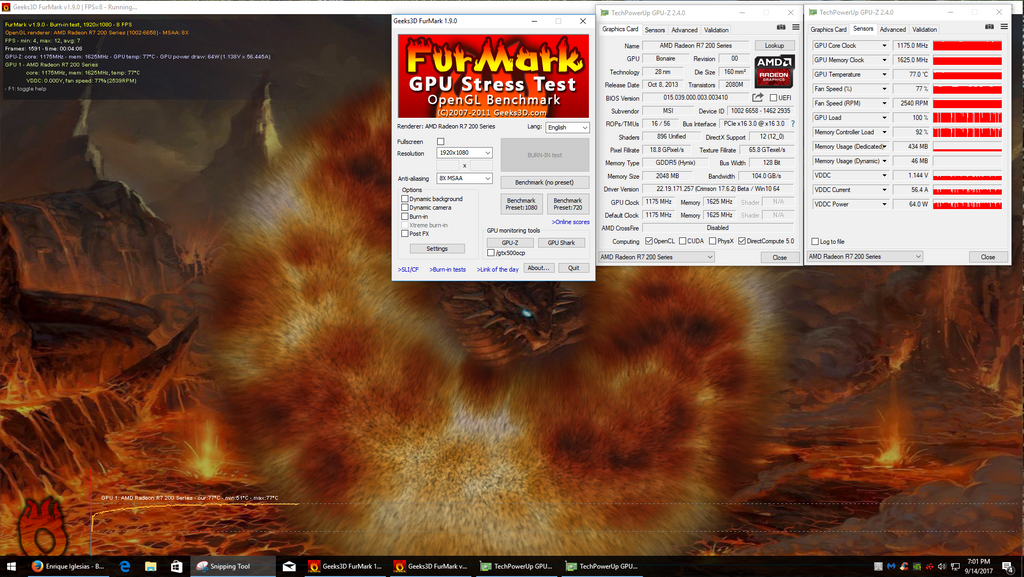The image size is (1024, 577).
Task: Click the FurMark About button
Action: coord(538,268)
